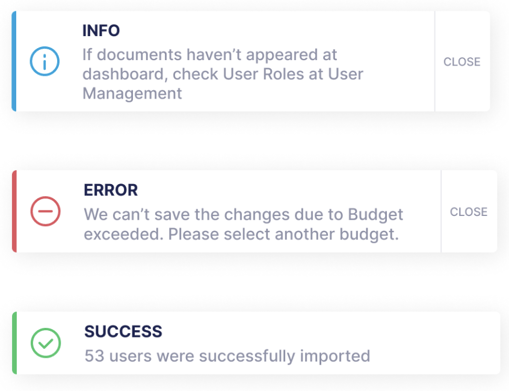The height and width of the screenshot is (391, 509).
Task: Click the blue info circle icon
Action: [45, 61]
